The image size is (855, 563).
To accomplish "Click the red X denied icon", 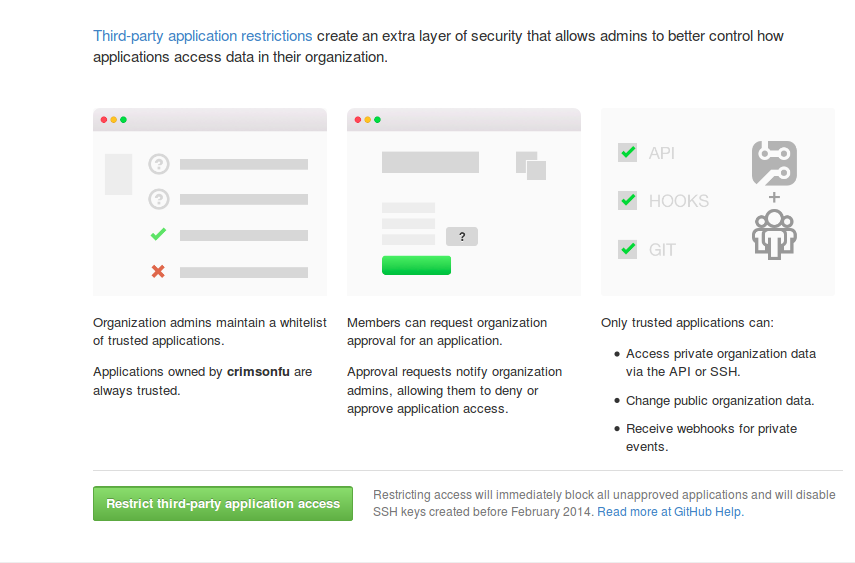I will click(x=158, y=271).
